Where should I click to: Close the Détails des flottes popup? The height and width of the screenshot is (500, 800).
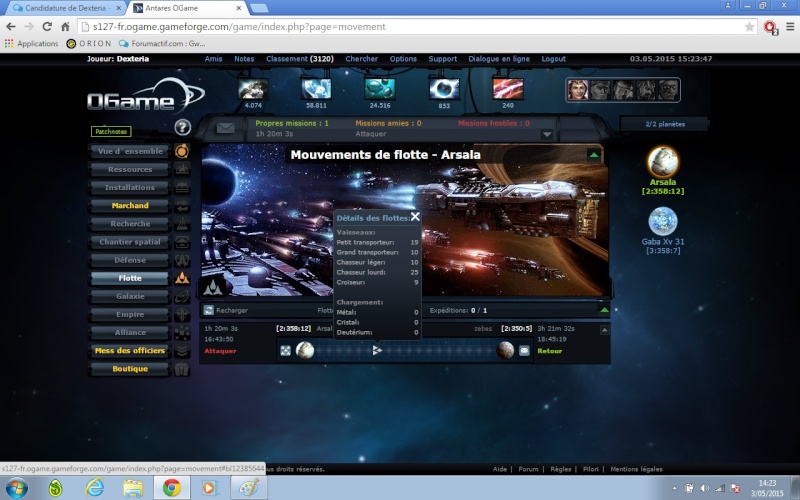click(415, 217)
